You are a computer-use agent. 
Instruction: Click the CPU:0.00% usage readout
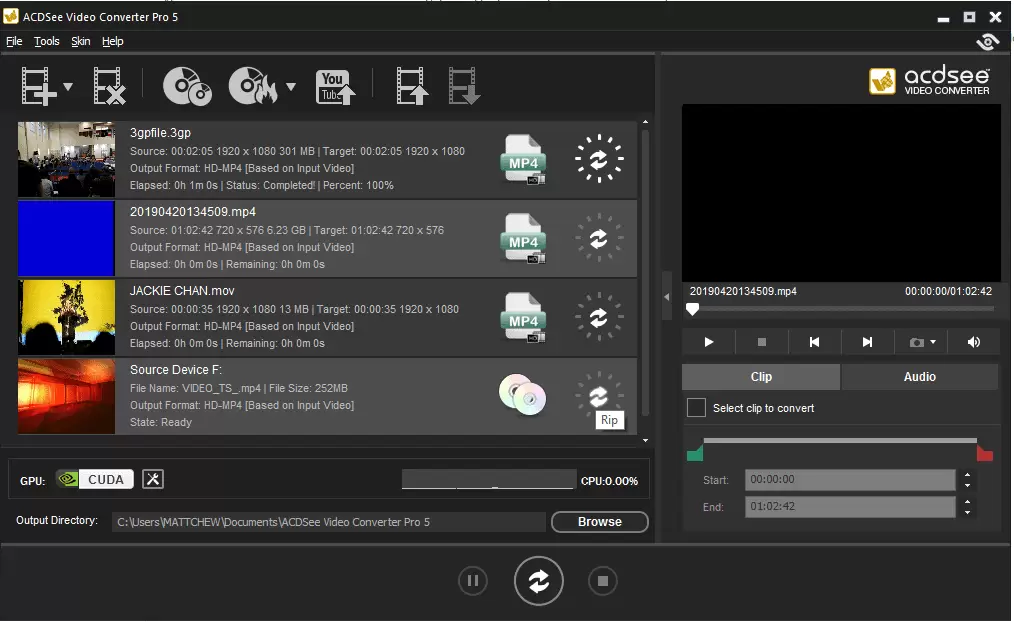pos(609,481)
